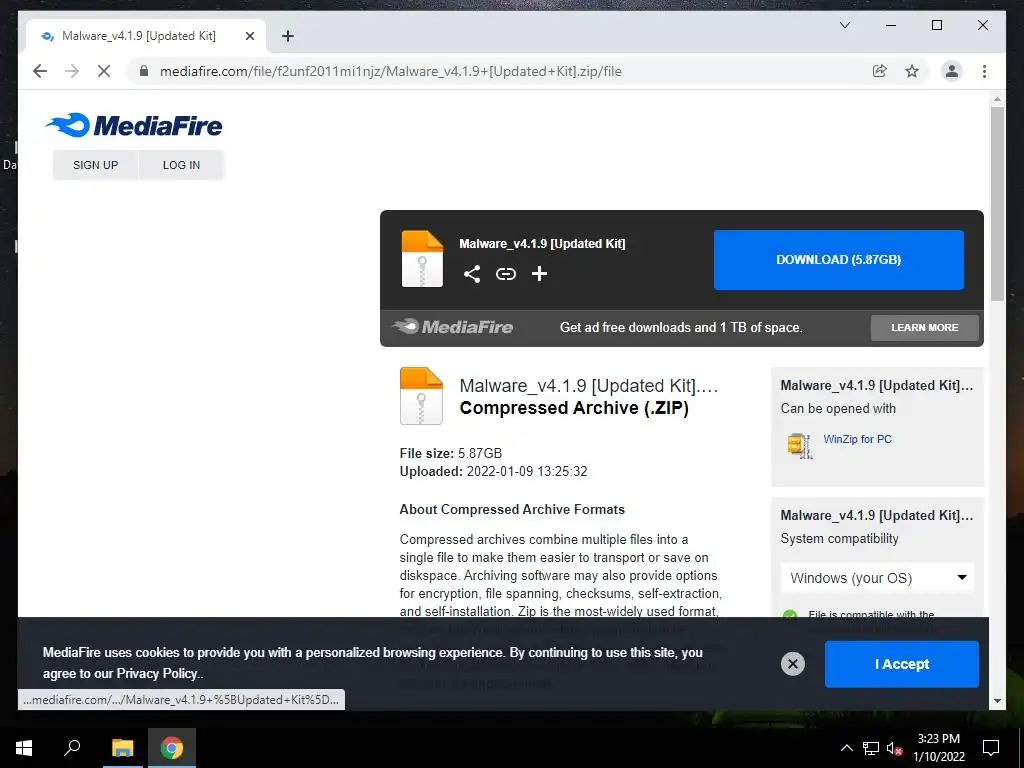This screenshot has height=768, width=1024.
Task: Bookmark this page with the star icon
Action: pos(912,71)
